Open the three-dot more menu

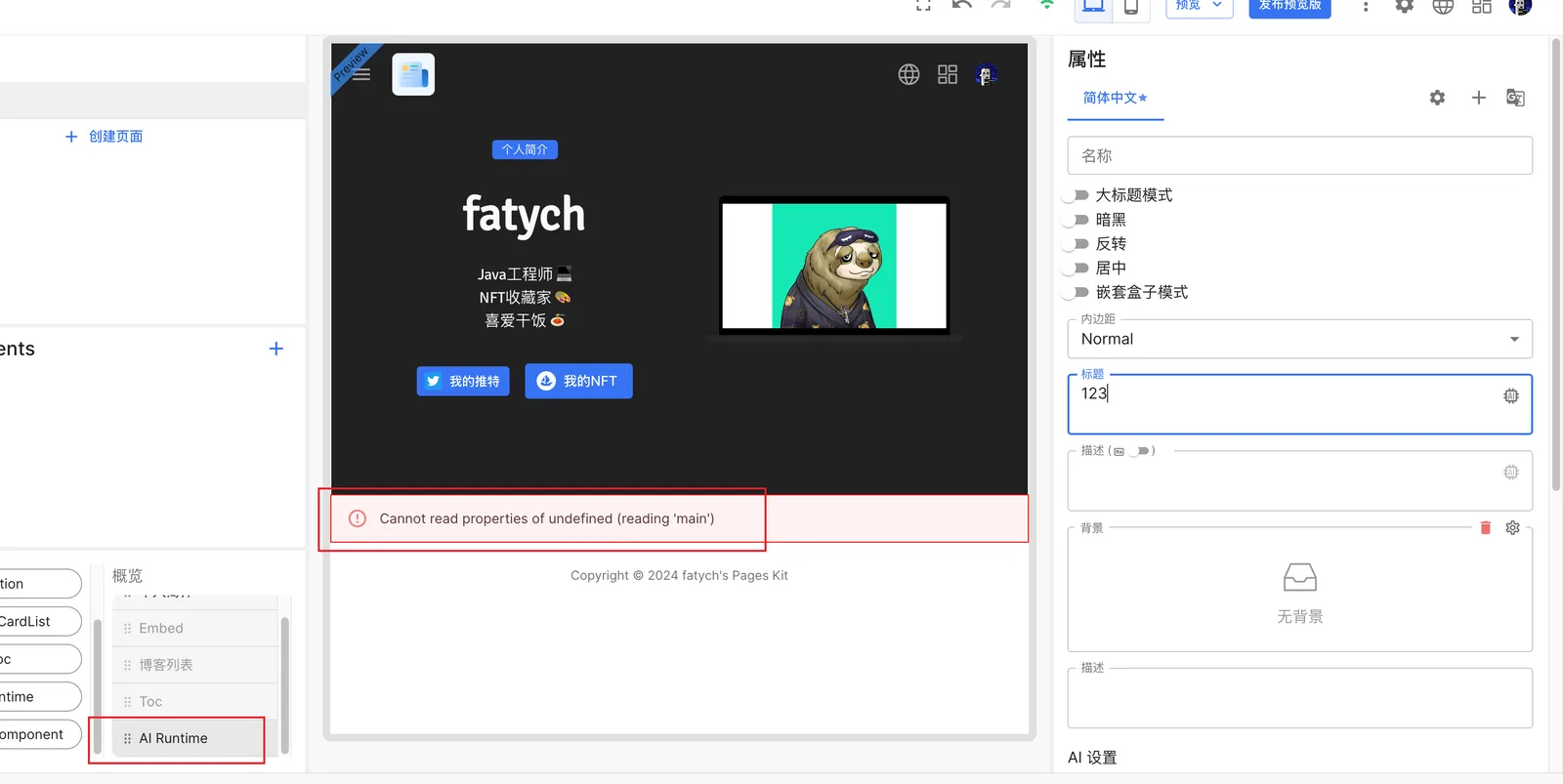[1366, 7]
